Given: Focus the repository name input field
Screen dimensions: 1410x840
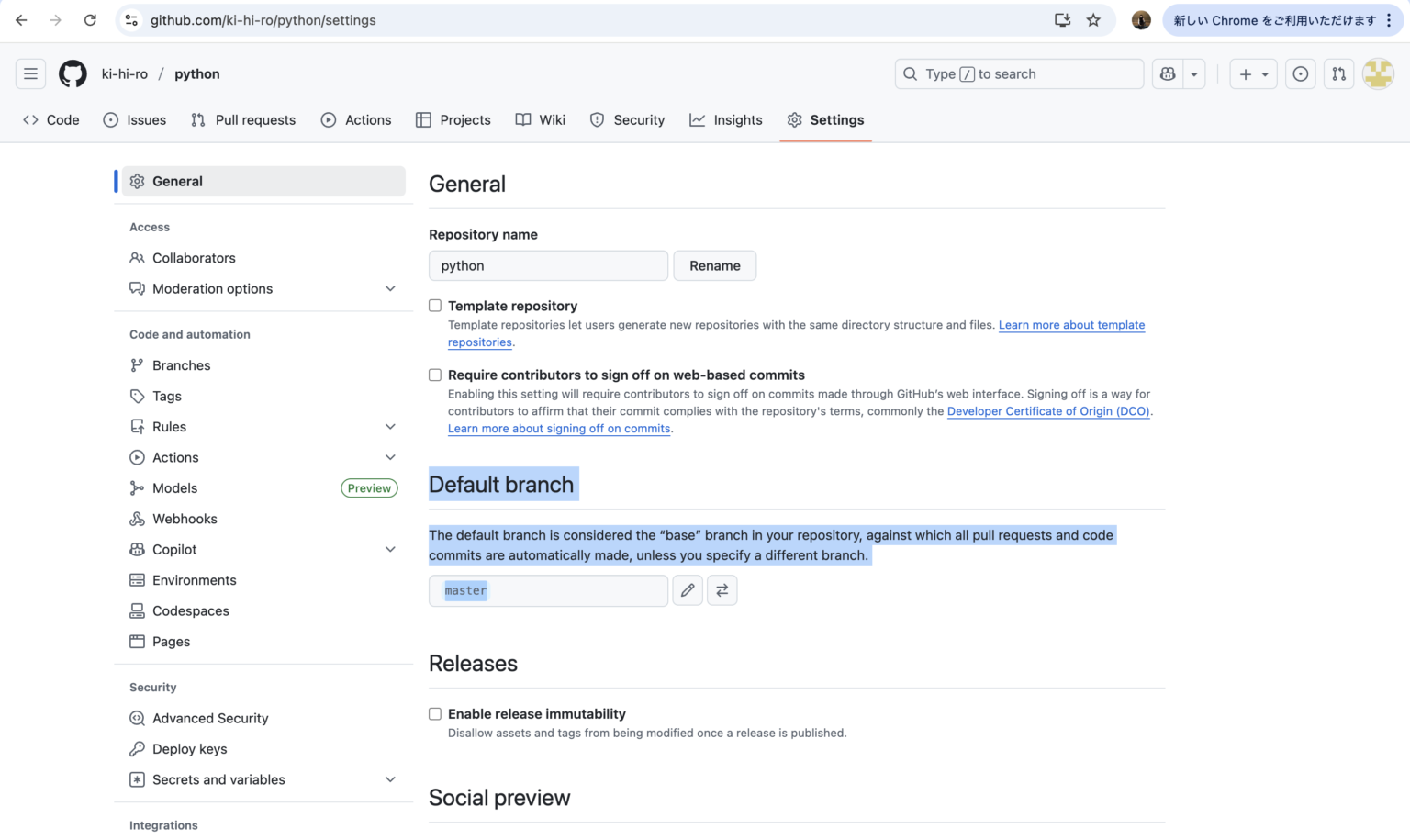Looking at the screenshot, I should (x=548, y=265).
